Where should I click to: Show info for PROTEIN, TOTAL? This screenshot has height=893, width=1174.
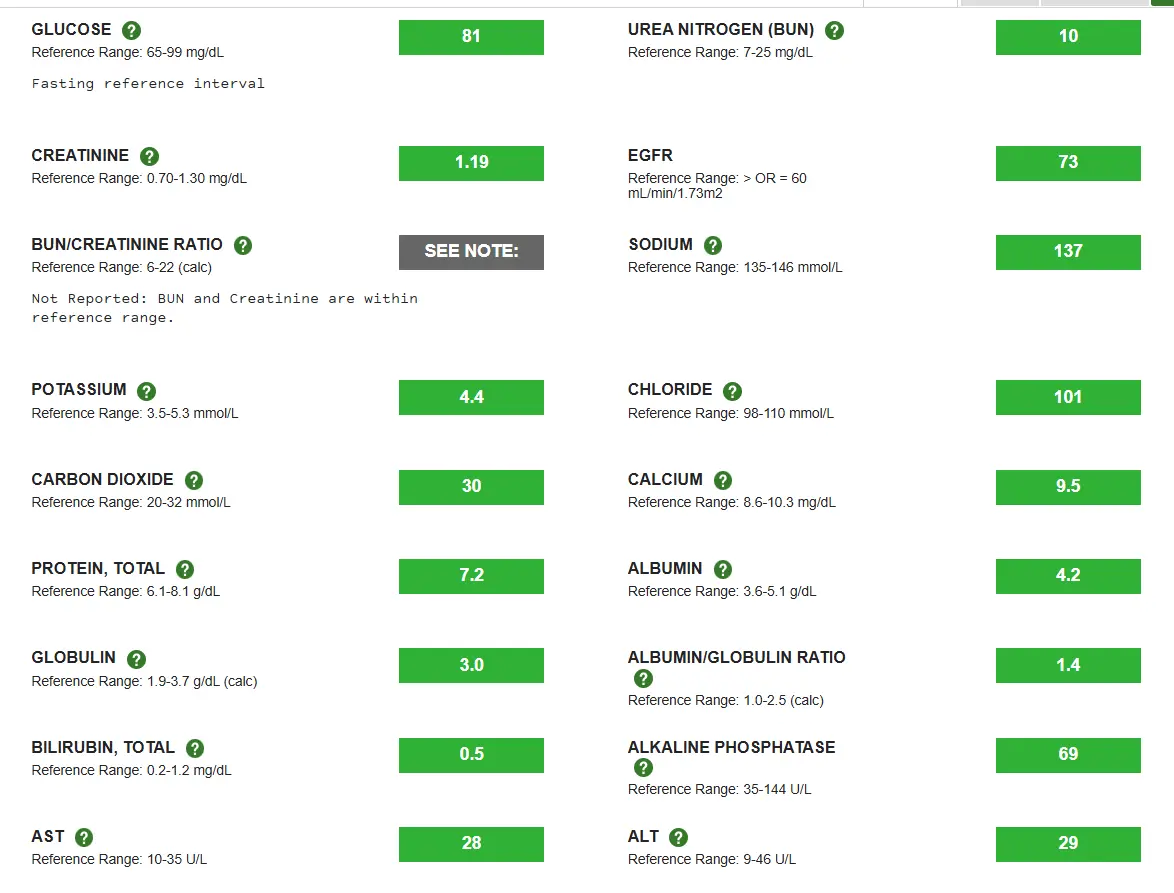pos(185,570)
